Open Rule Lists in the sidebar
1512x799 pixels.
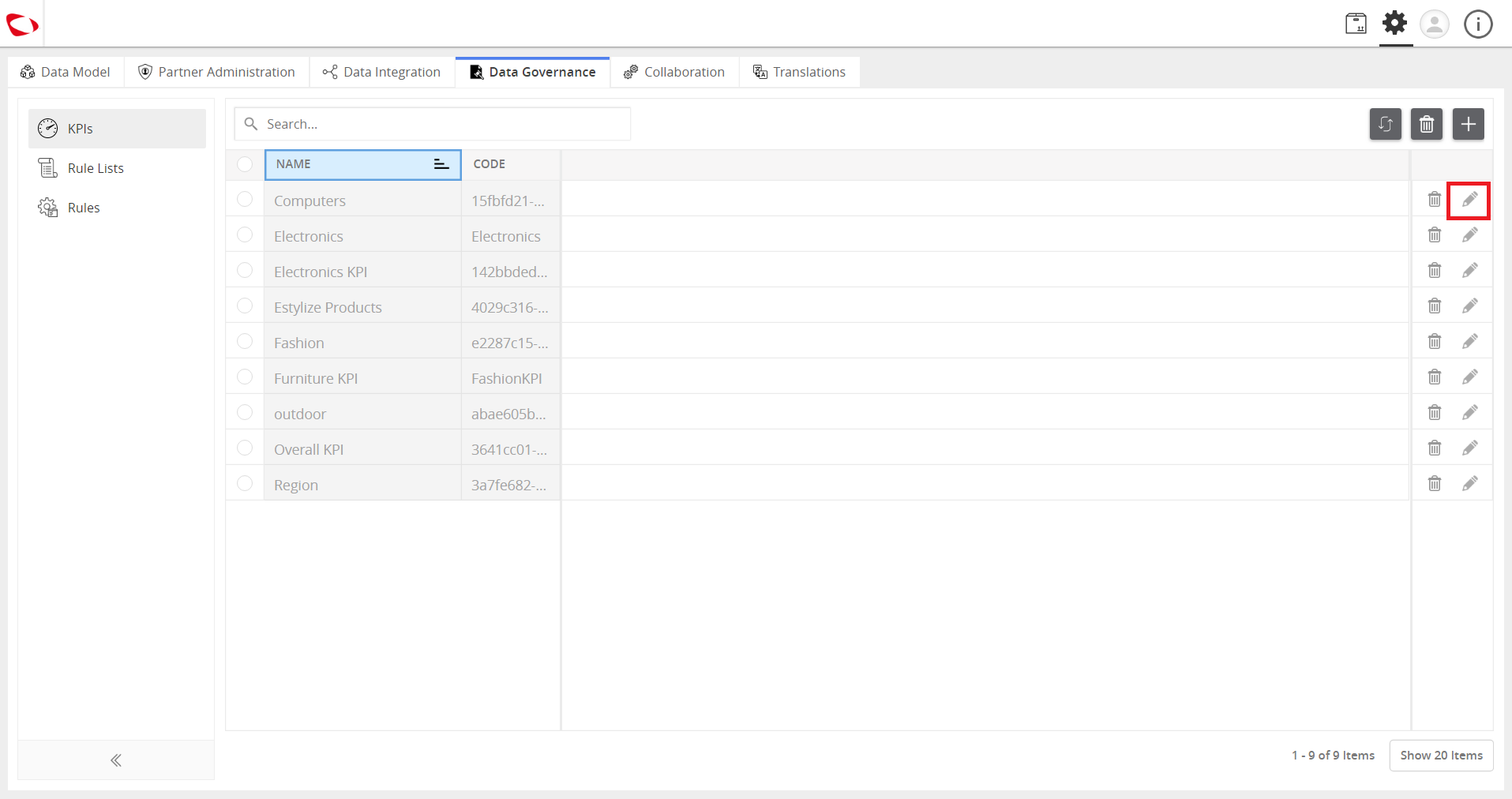click(x=117, y=168)
